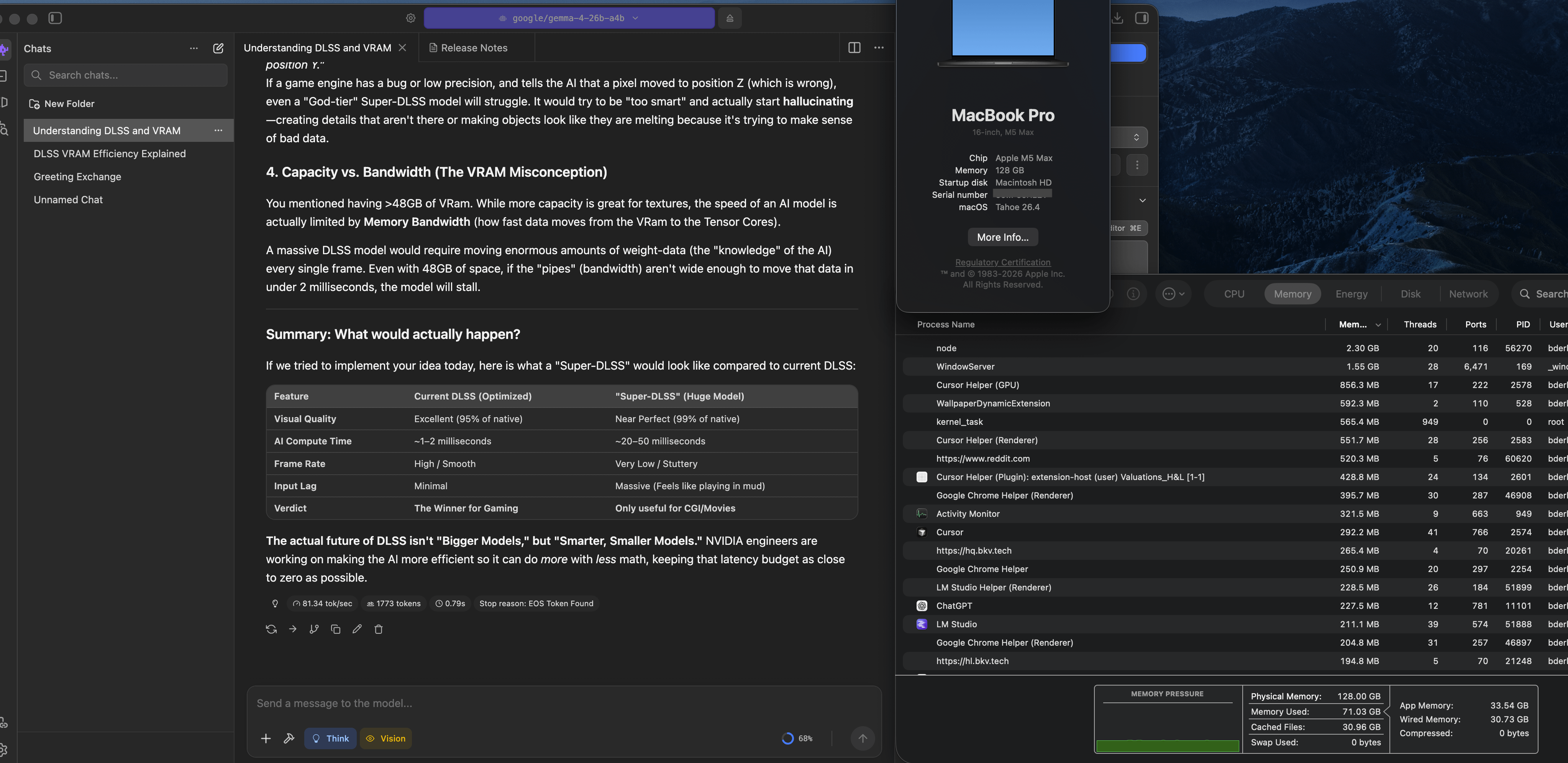
Task: Toggle the Think mode button
Action: [x=331, y=738]
